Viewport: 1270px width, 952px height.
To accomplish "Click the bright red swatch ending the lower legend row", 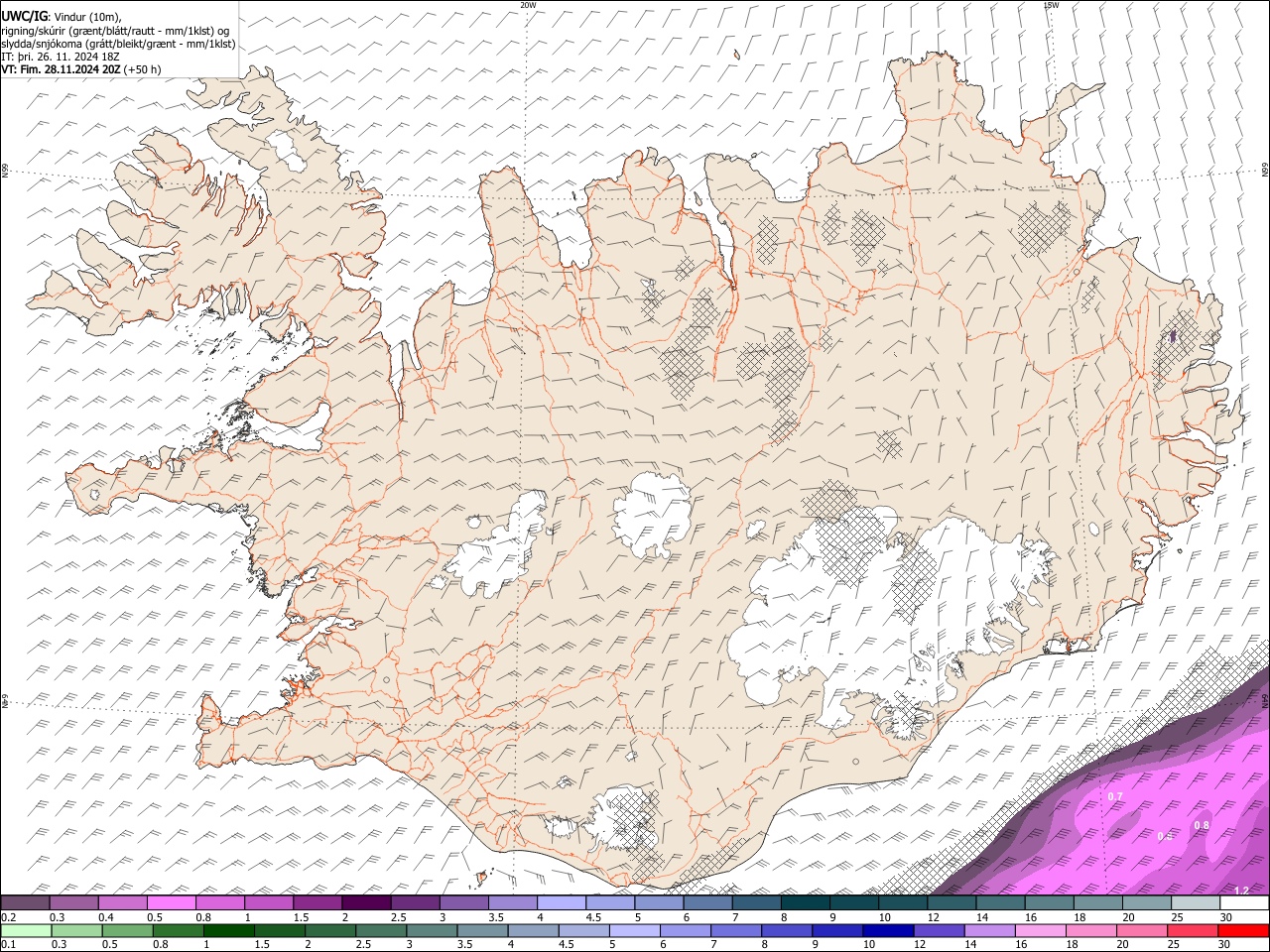I will pos(1243,930).
